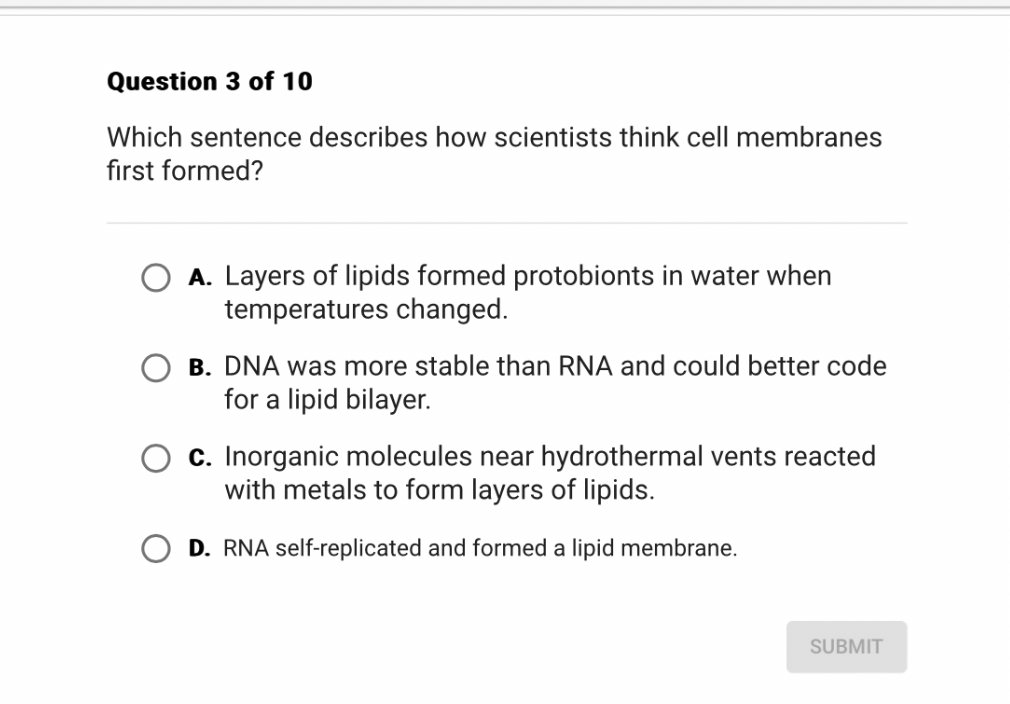Submit your selected answer
Viewport: 1010px width, 704px height.
point(846,646)
